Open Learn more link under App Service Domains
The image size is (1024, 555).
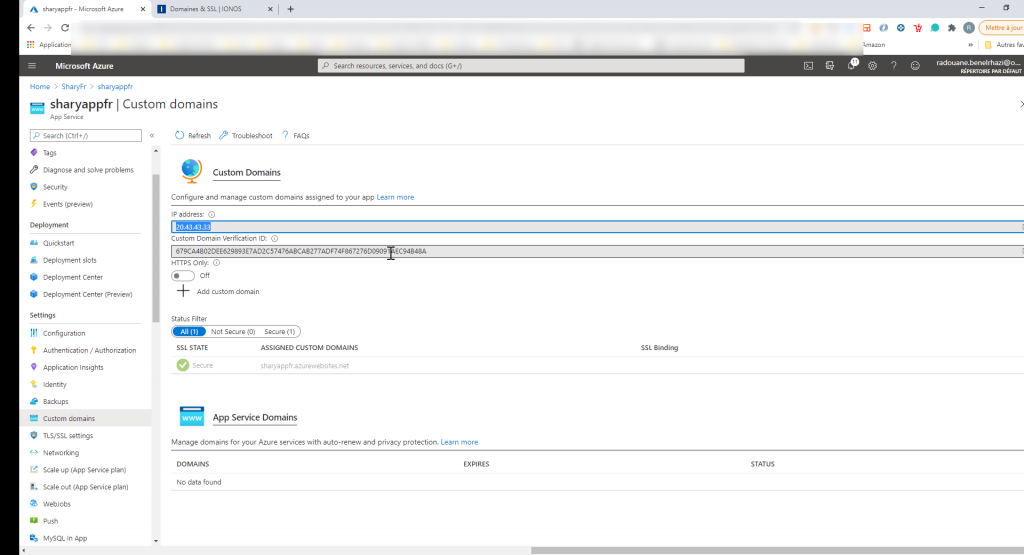pos(459,442)
